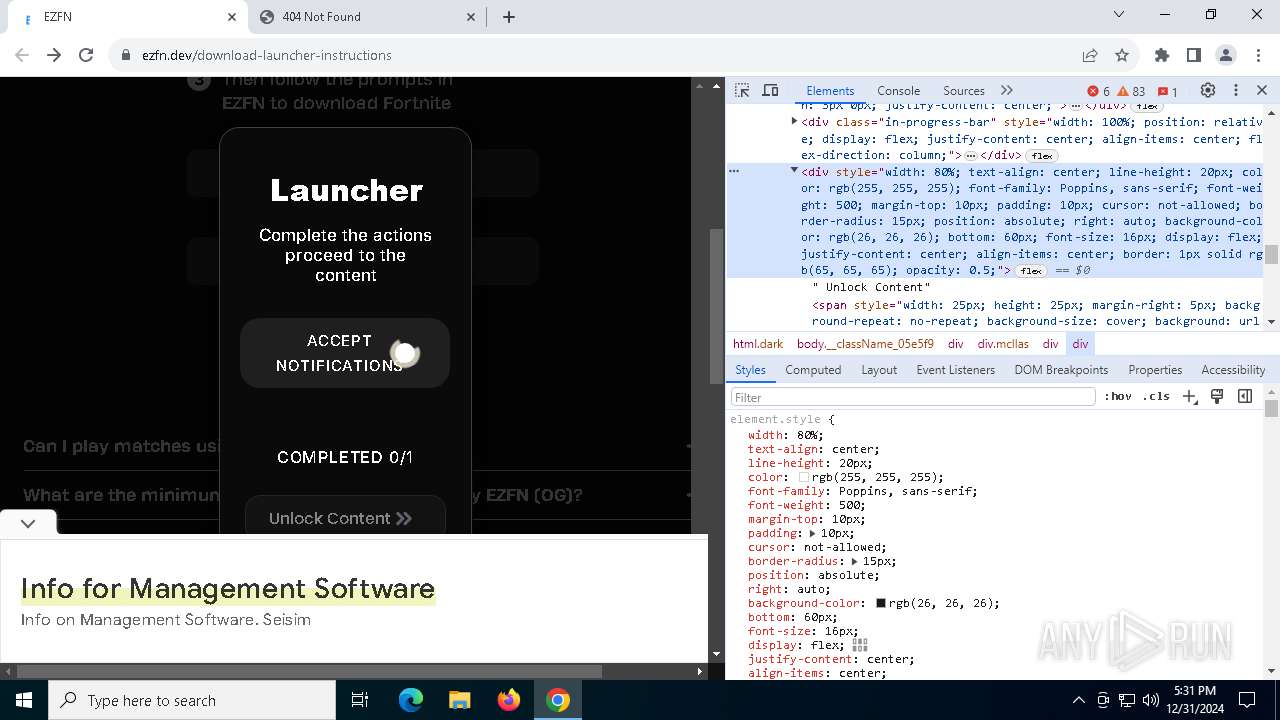Toggle the computed styles sidebar icon
This screenshot has height=720, width=1280.
[1245, 397]
